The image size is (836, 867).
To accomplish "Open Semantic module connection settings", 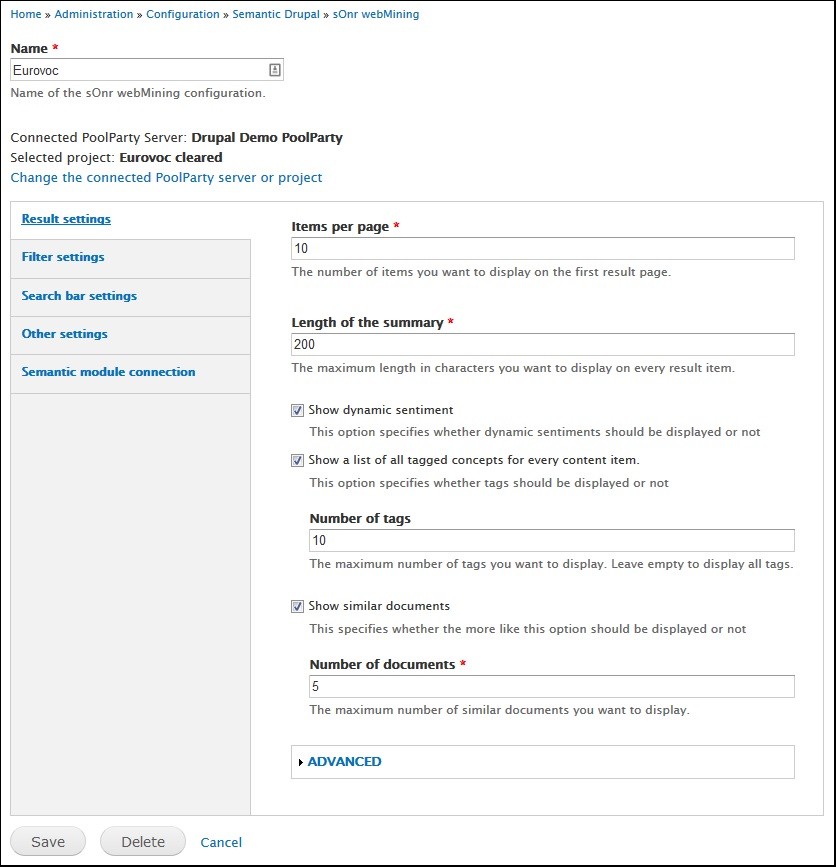I will (x=108, y=371).
